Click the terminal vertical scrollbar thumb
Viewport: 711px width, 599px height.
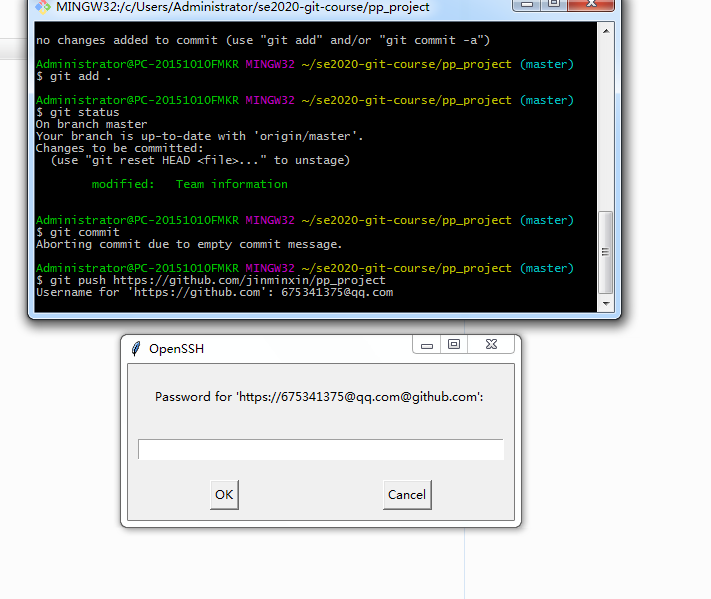tap(606, 252)
